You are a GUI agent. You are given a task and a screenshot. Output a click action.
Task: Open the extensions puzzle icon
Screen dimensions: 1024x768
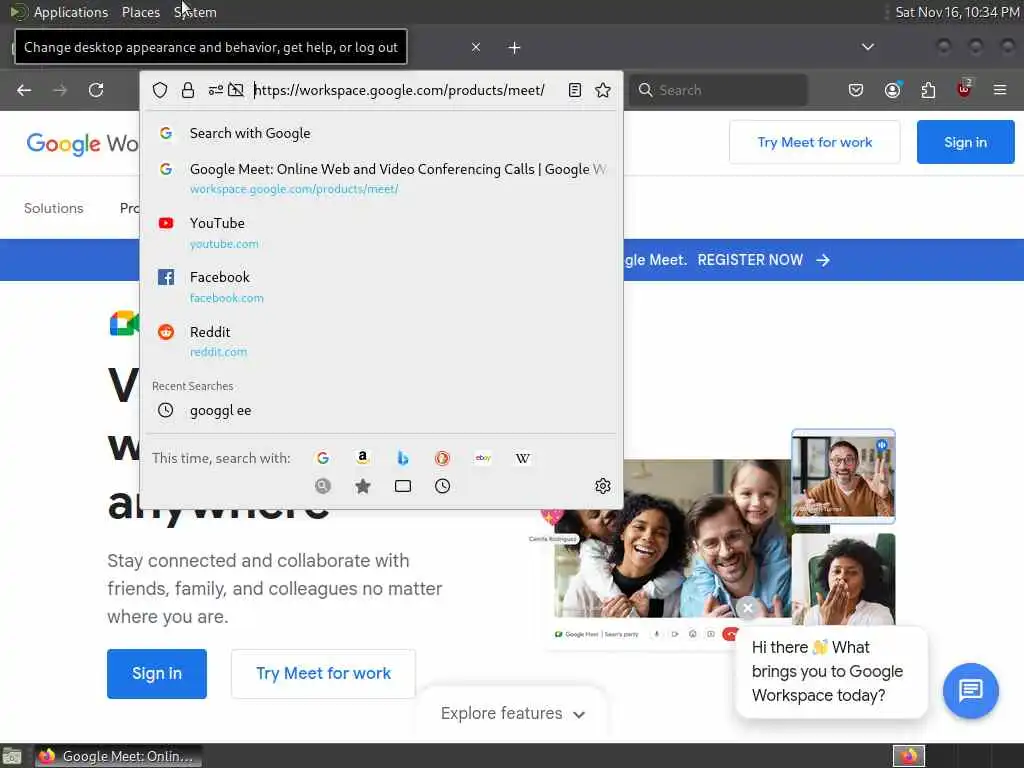pos(928,90)
